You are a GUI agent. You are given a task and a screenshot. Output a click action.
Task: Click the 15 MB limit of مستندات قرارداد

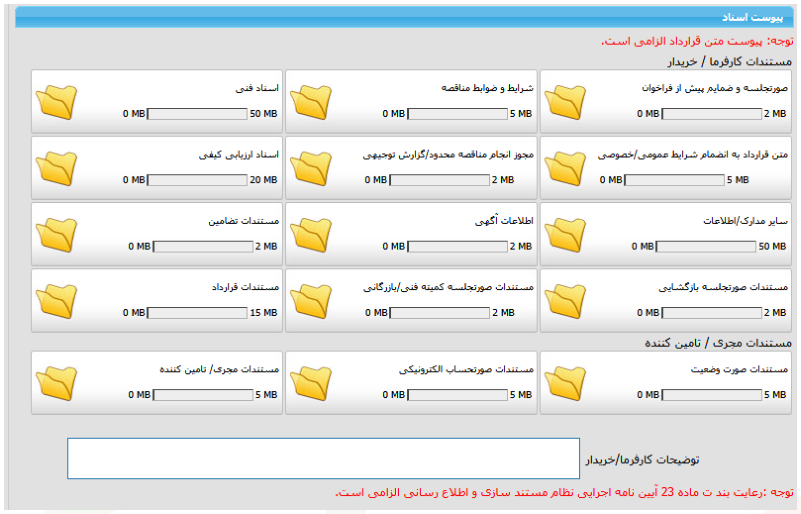(264, 313)
